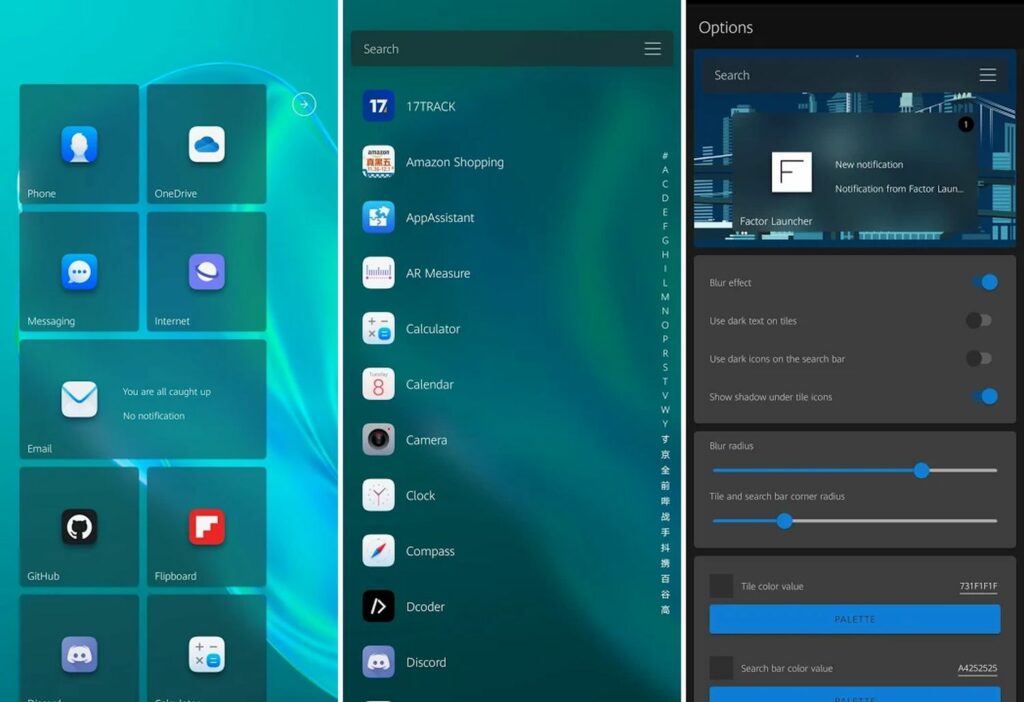This screenshot has height=702, width=1024.
Task: Adjust the Blur radius slider handle
Action: (x=921, y=470)
